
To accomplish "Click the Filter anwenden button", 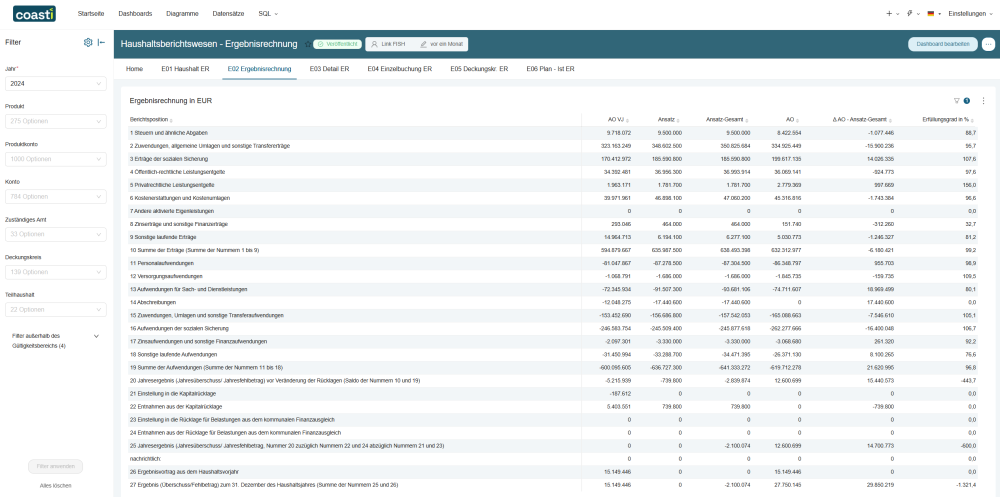I will pyautogui.click(x=55, y=466).
